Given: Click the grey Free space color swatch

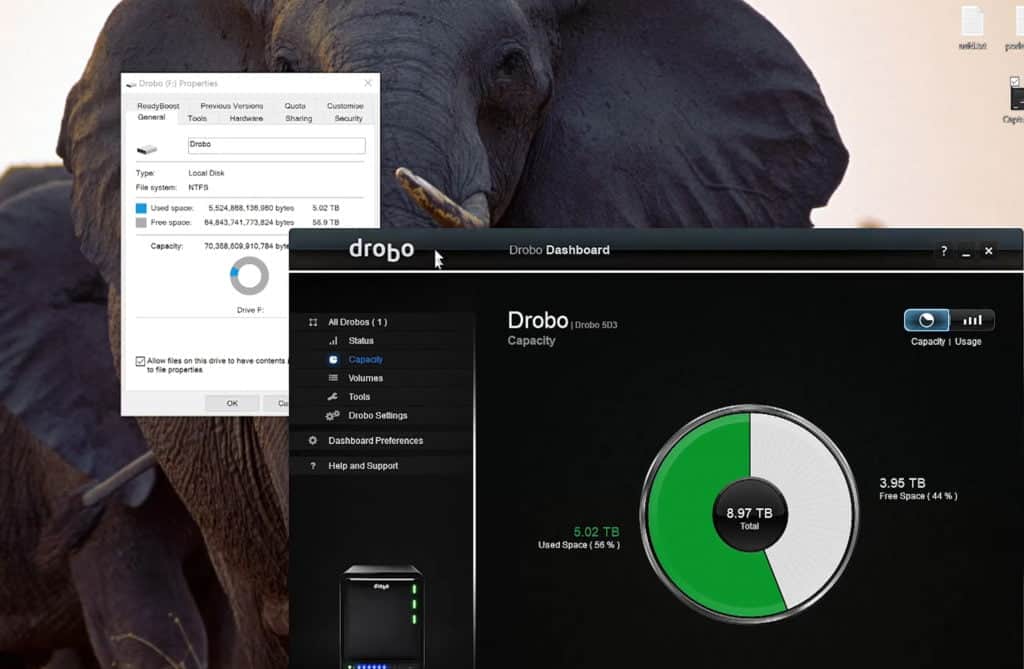Looking at the screenshot, I should (141, 223).
